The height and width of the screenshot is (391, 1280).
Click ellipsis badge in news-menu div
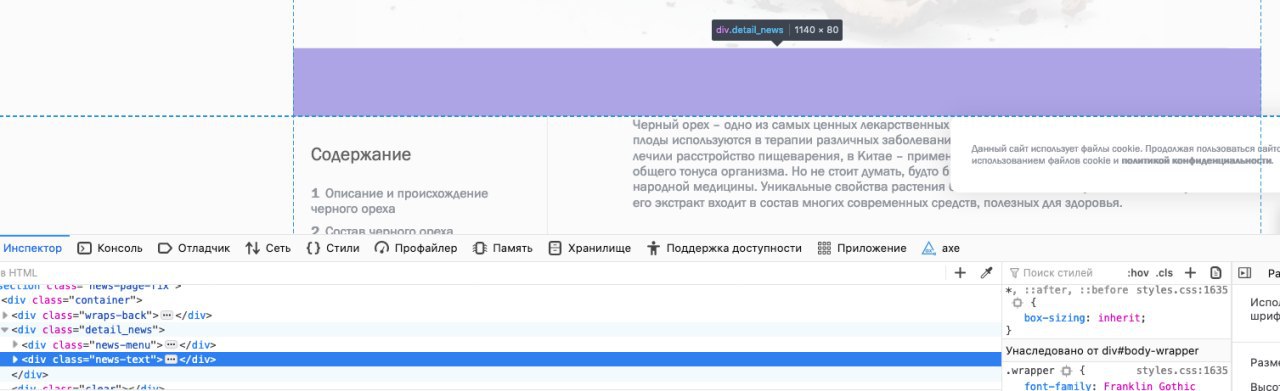[x=172, y=345]
